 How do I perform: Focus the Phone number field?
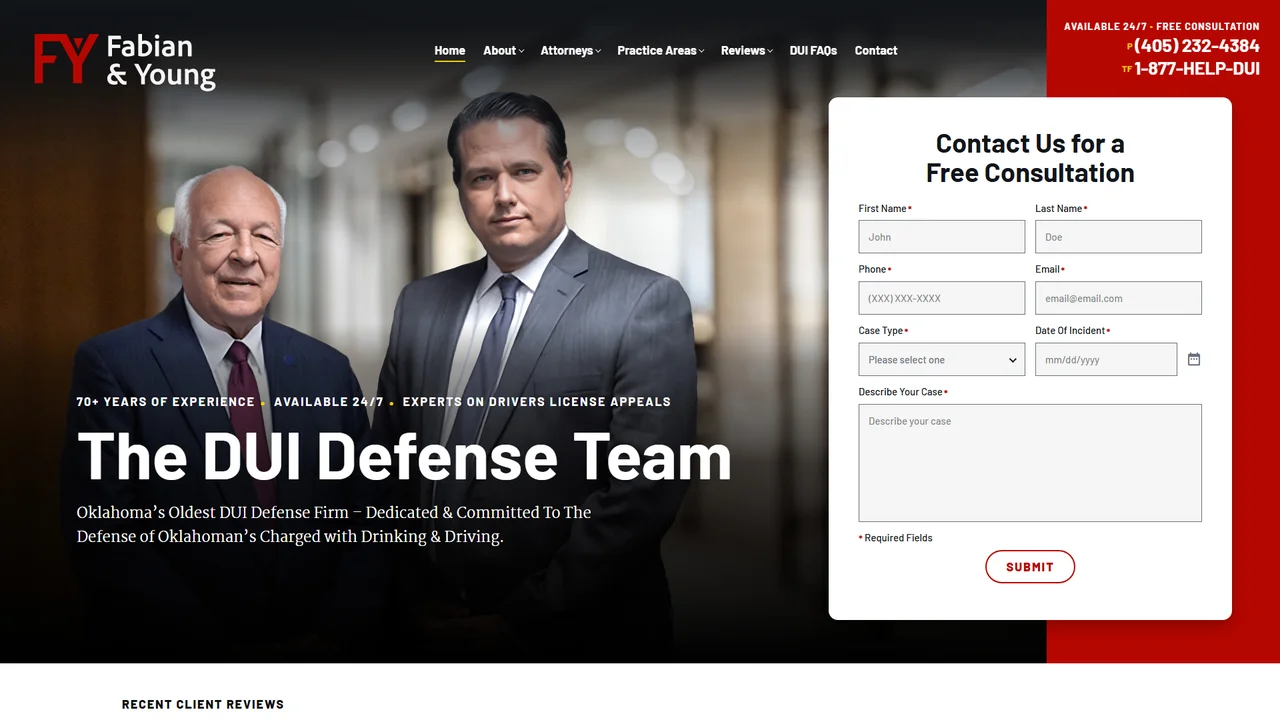(x=942, y=298)
